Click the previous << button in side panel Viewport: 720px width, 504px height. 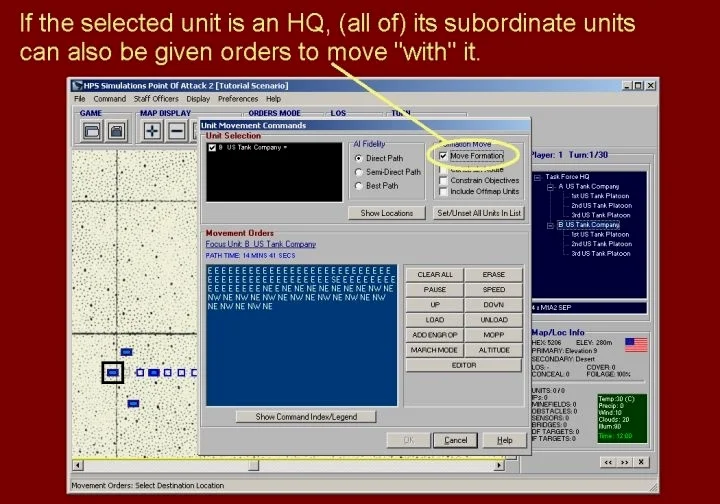pyautogui.click(x=608, y=462)
